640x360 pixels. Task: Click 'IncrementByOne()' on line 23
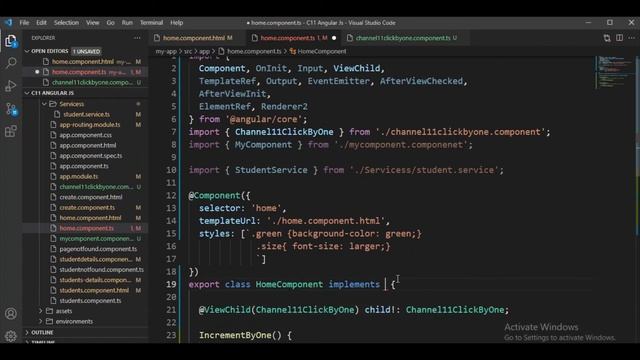tap(240, 335)
